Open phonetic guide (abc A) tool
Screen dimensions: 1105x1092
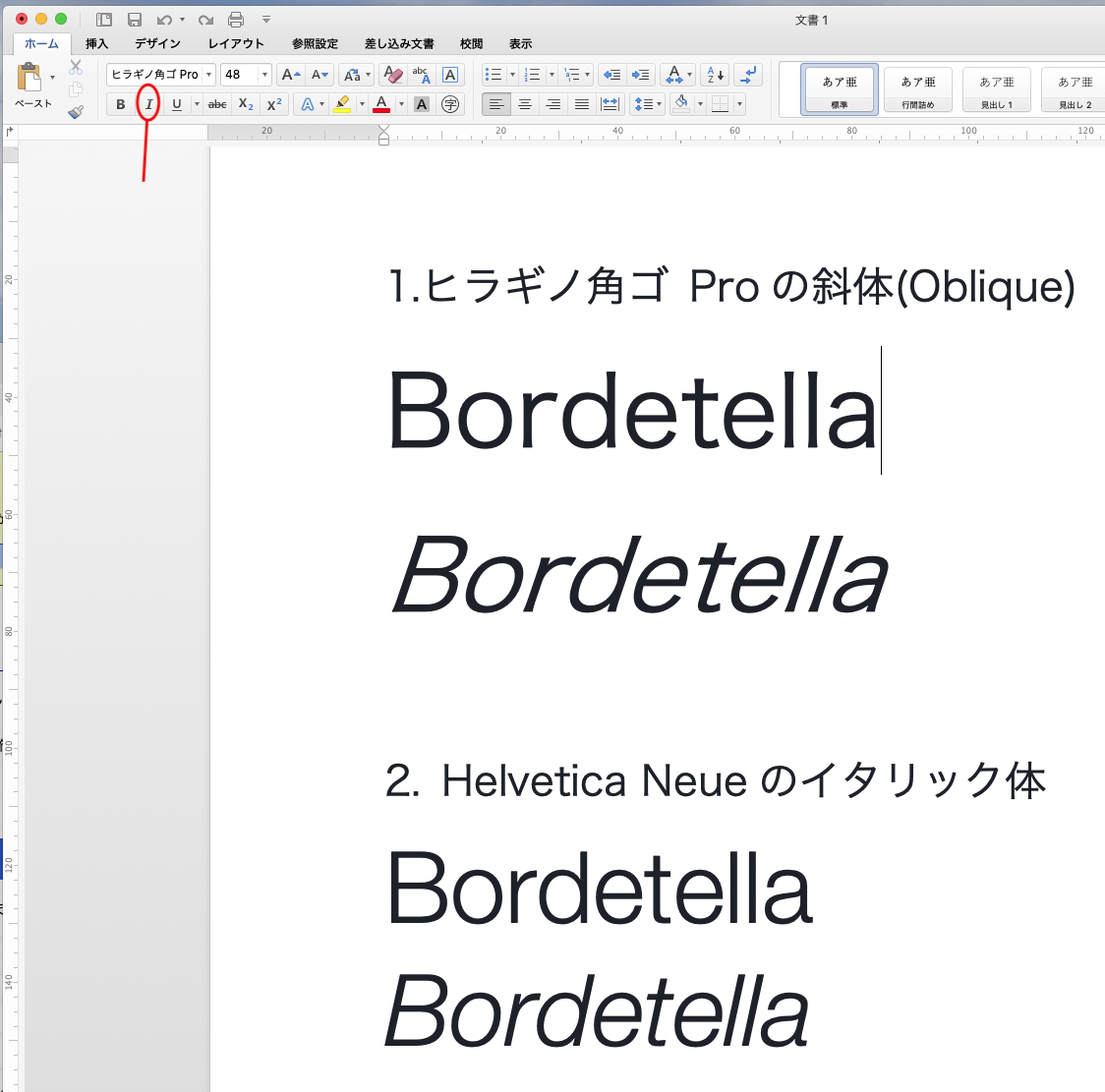(x=422, y=74)
